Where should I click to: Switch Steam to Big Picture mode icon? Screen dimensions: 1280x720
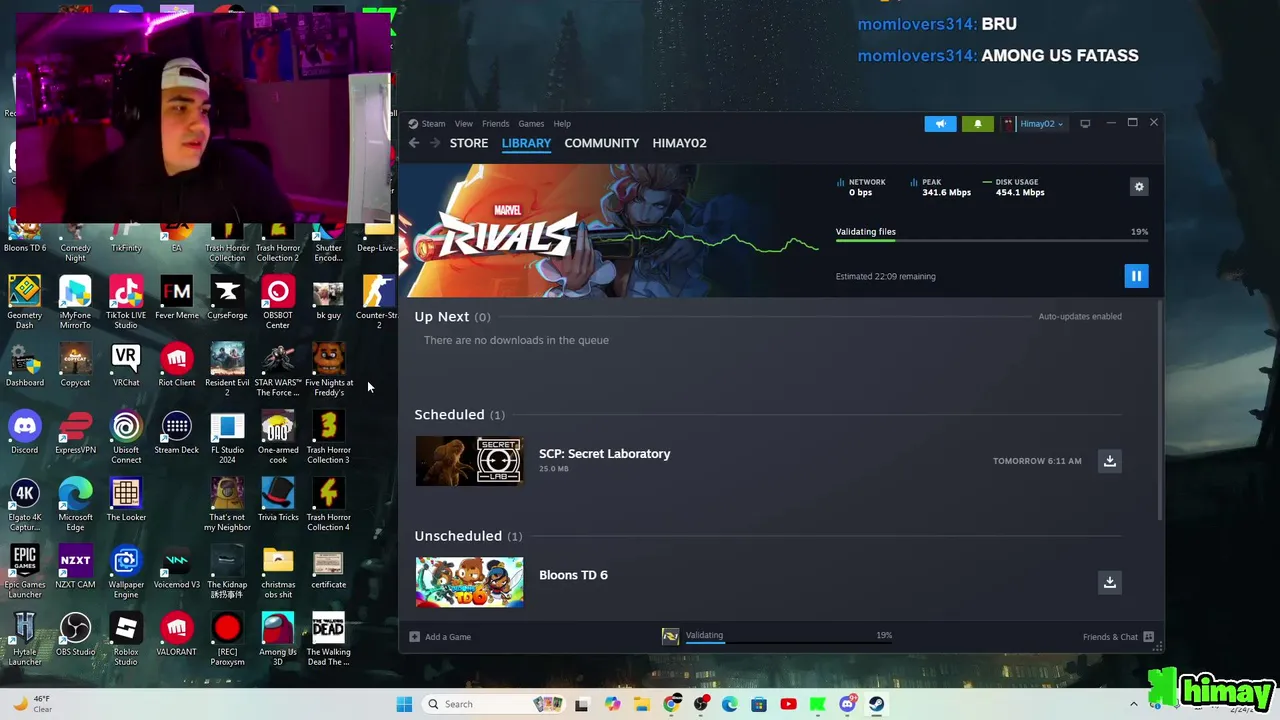tap(1085, 124)
